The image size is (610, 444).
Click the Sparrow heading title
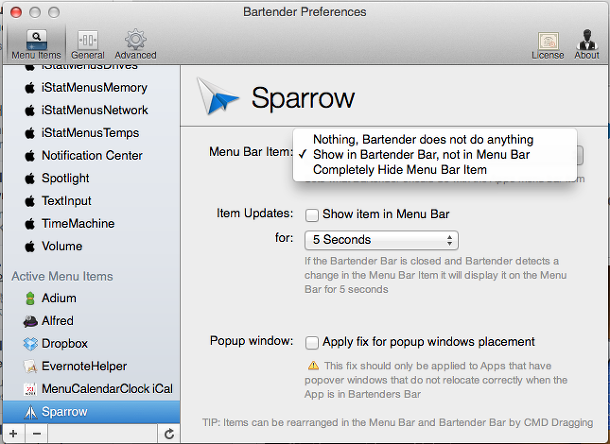click(303, 98)
